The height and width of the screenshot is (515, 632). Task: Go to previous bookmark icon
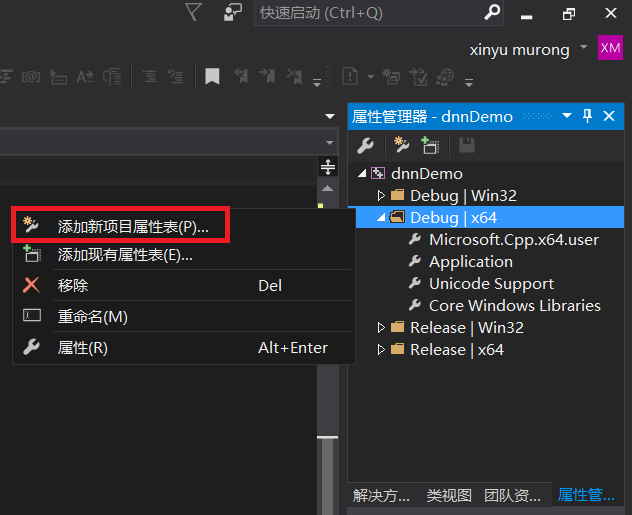tap(241, 76)
